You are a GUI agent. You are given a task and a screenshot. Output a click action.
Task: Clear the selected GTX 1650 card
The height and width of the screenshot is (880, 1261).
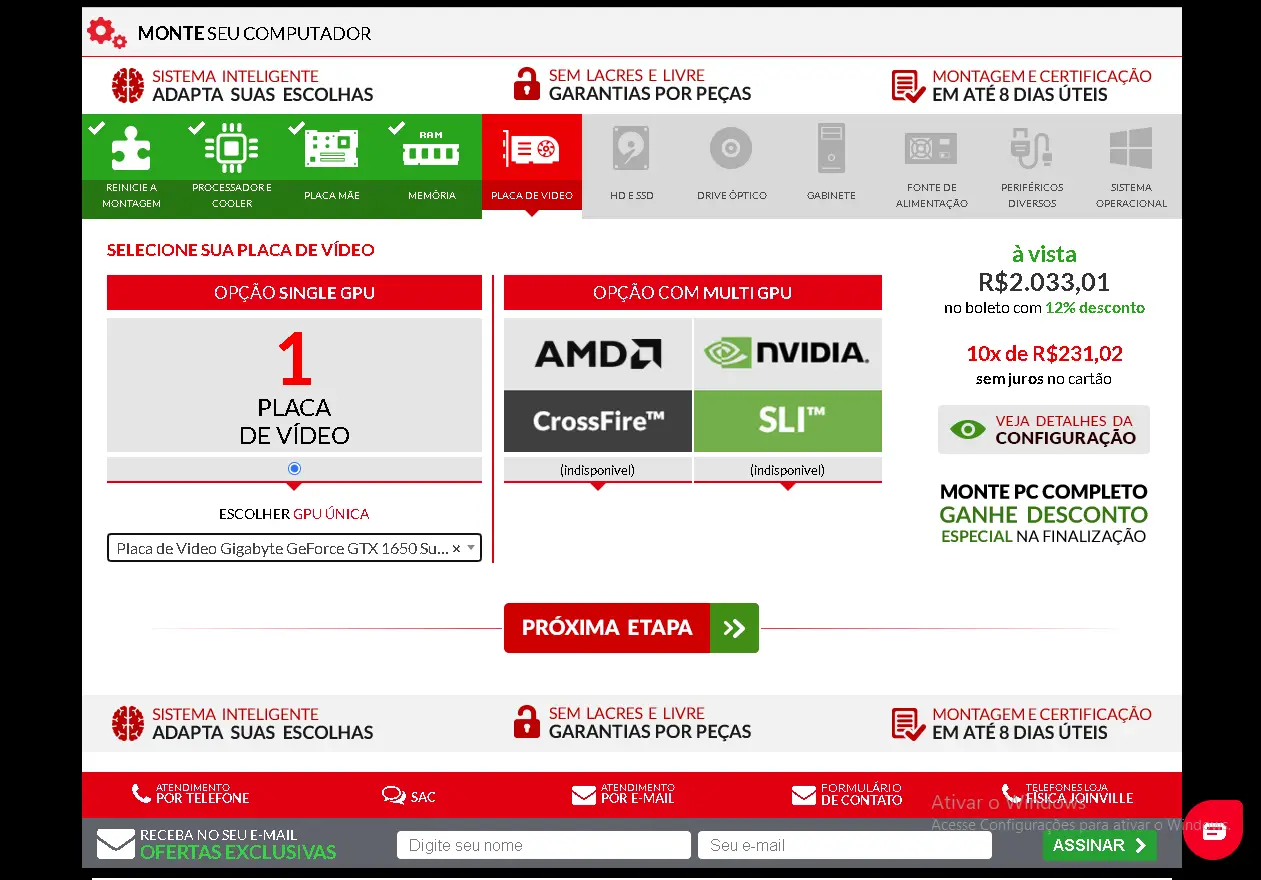(456, 548)
